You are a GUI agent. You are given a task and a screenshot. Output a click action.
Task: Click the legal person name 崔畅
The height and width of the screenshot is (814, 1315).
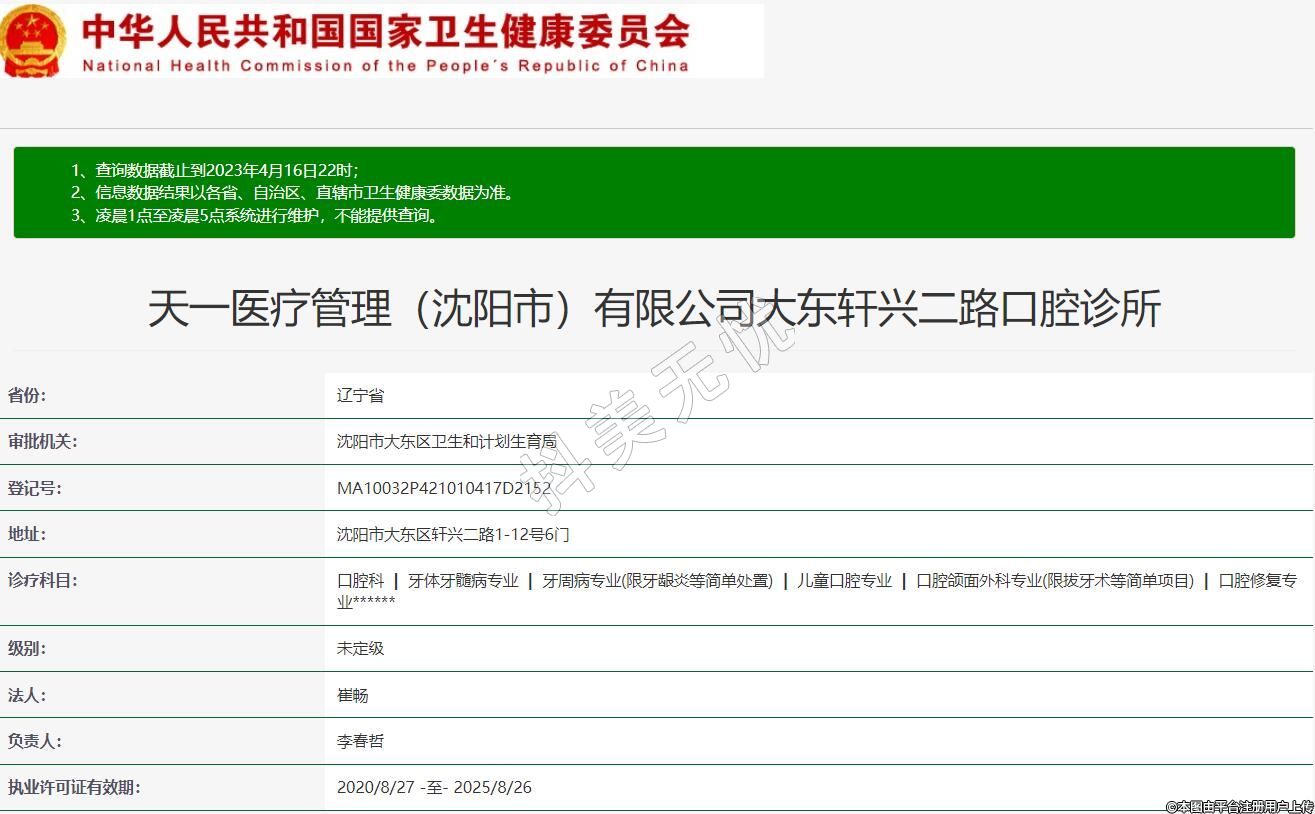coord(352,696)
